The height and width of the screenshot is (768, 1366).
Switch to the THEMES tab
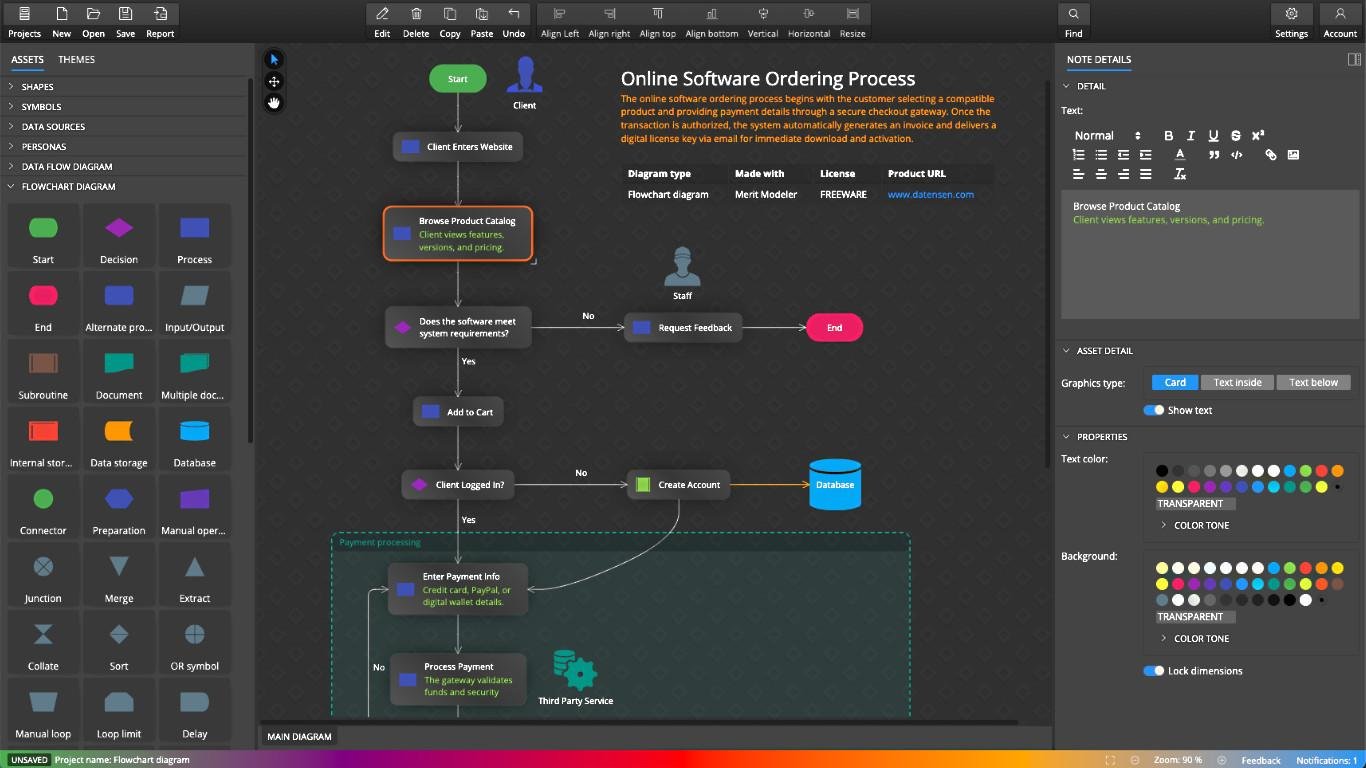point(76,60)
